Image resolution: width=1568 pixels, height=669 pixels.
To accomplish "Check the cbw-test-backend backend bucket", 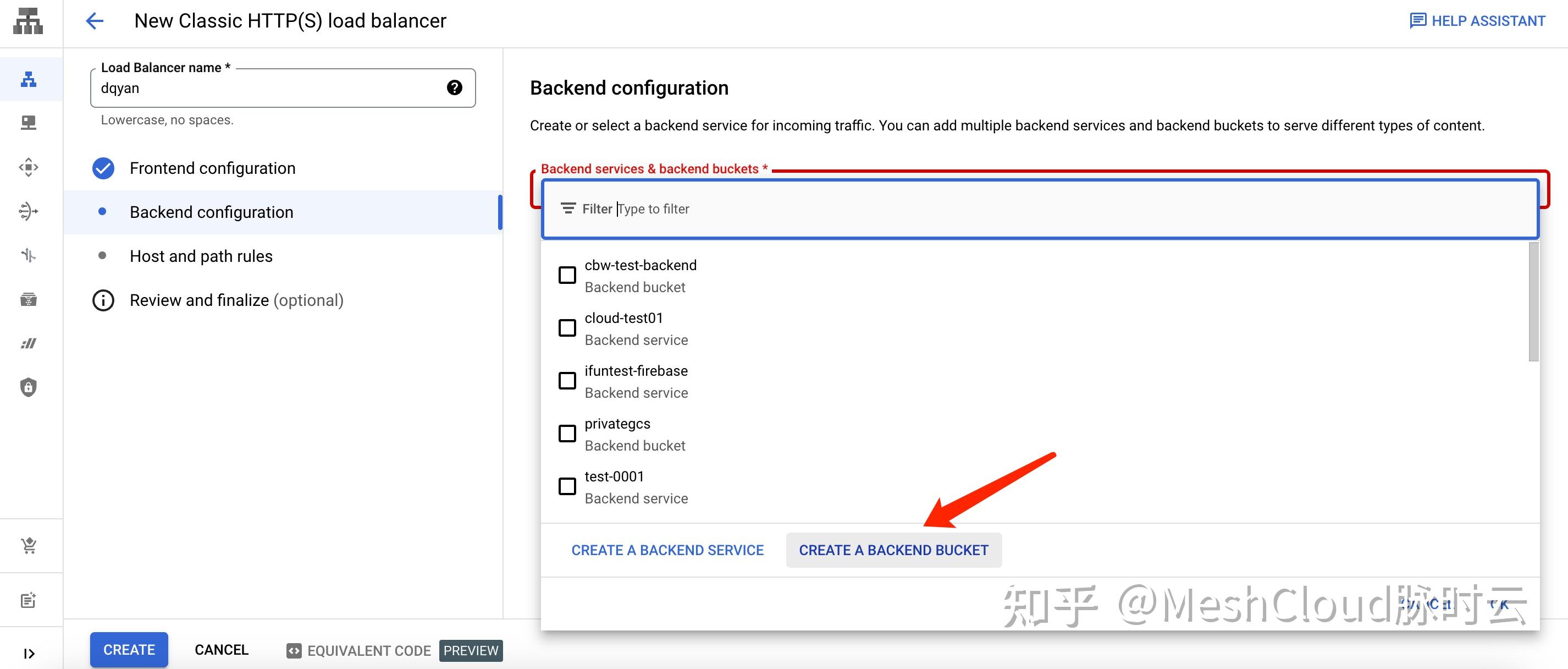I will pyautogui.click(x=567, y=275).
